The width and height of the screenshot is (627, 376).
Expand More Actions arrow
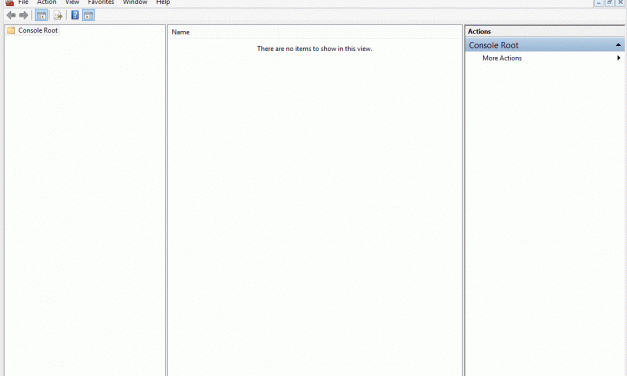pyautogui.click(x=619, y=58)
